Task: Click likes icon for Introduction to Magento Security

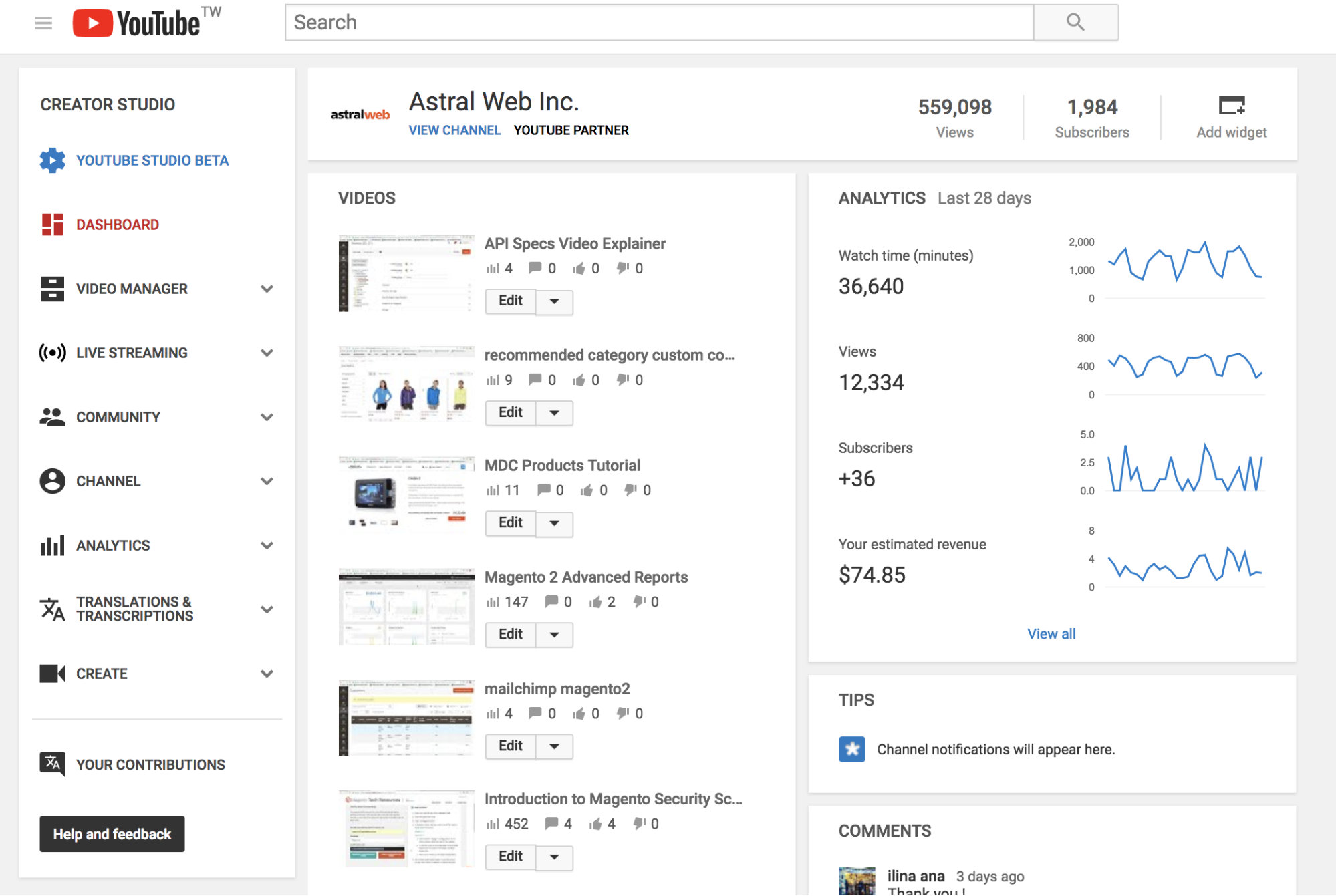Action: tap(595, 824)
